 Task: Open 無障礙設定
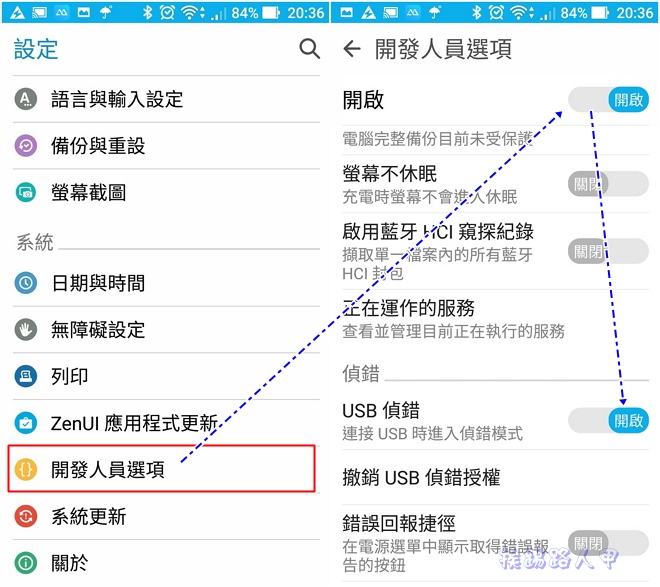pos(166,329)
